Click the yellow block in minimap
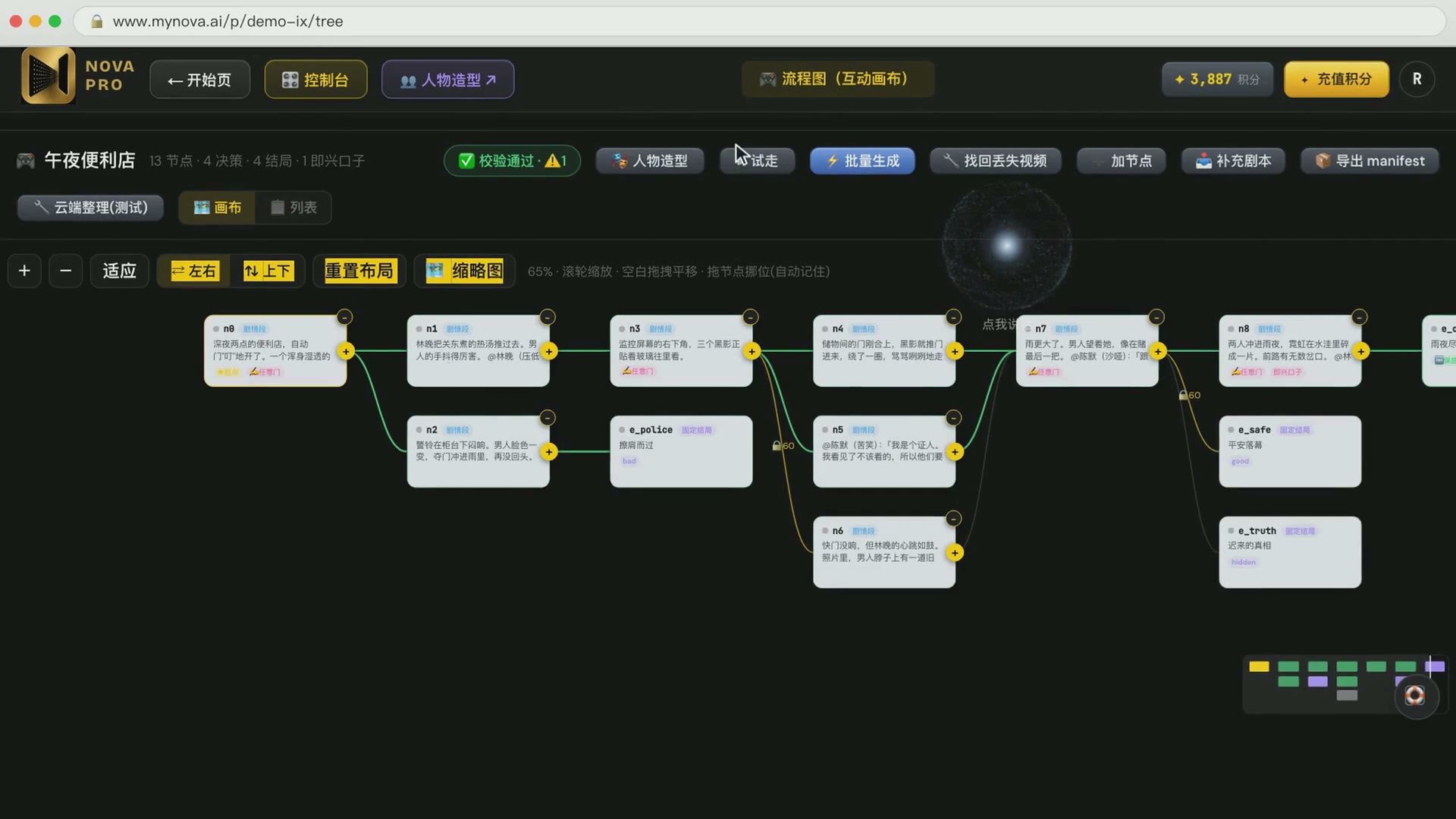This screenshot has height=819, width=1456. tap(1259, 667)
